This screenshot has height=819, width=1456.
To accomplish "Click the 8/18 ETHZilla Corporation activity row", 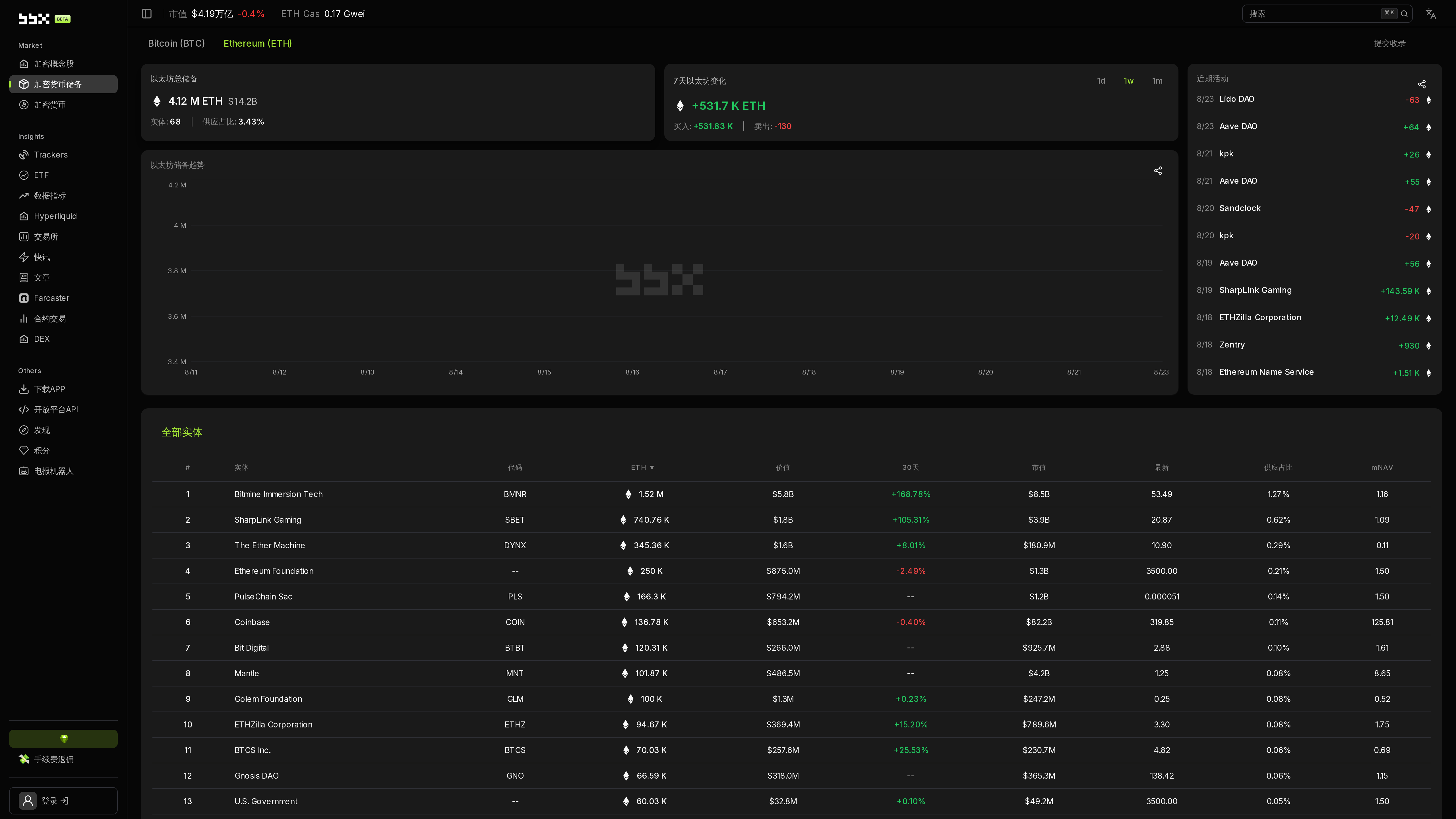I will 1315,318.
